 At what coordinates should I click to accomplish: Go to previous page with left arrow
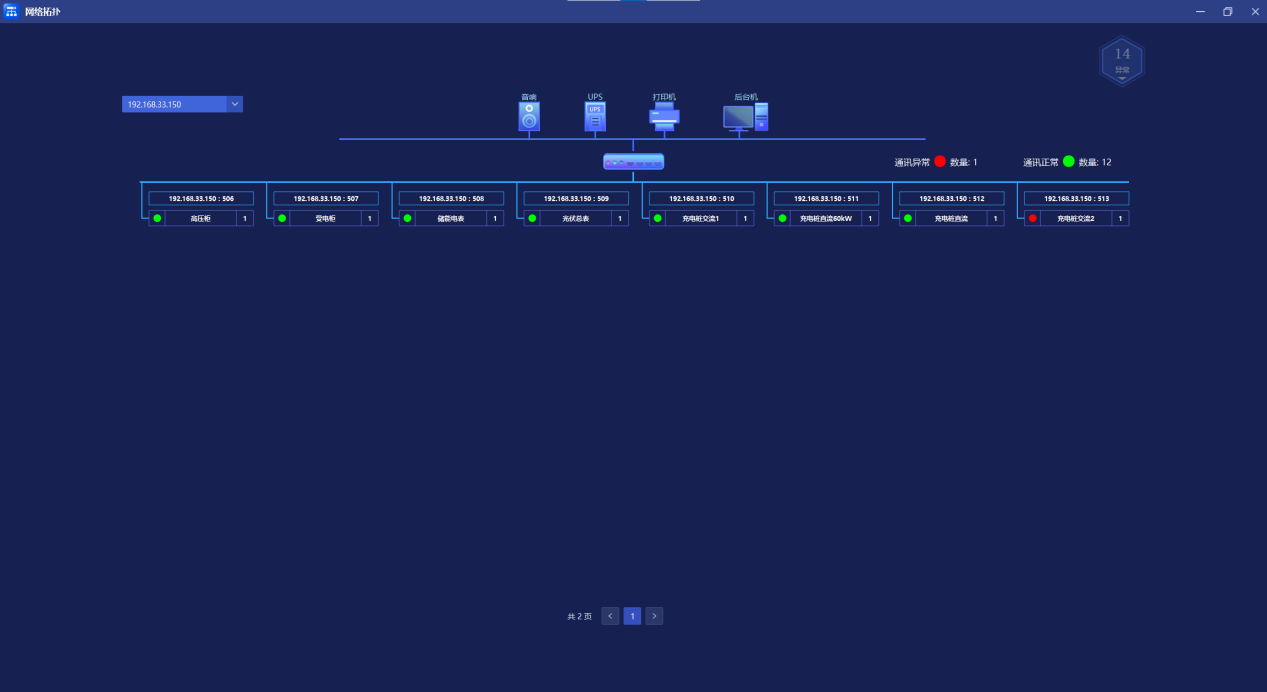[610, 616]
